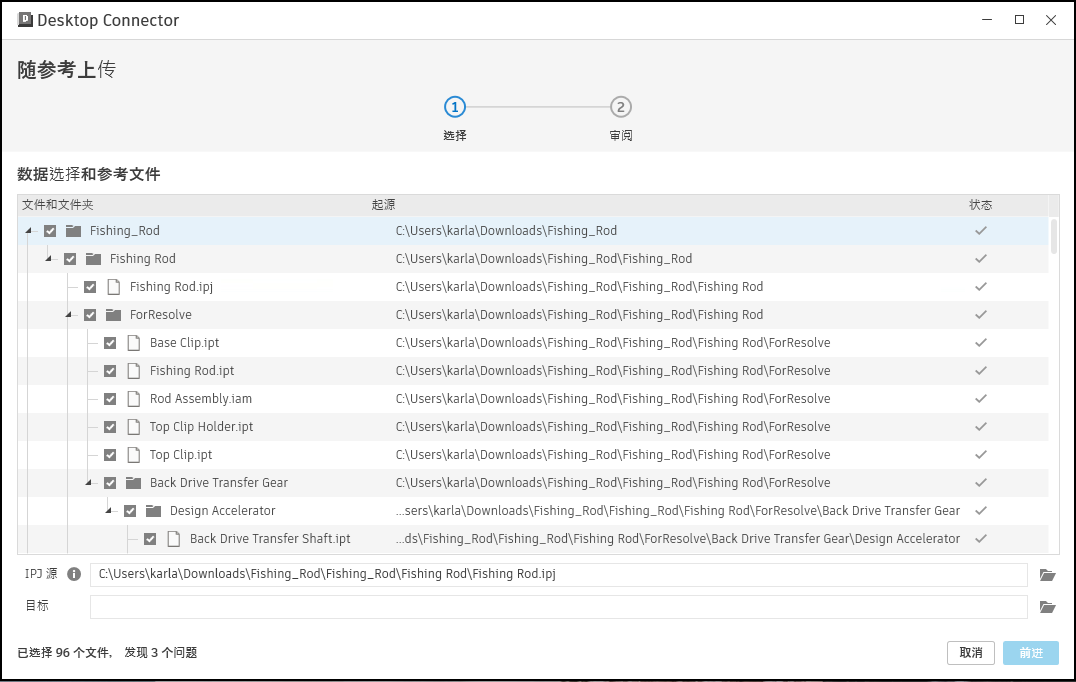The image size is (1076, 682).
Task: Select the ForResolve folder name
Action: point(161,315)
